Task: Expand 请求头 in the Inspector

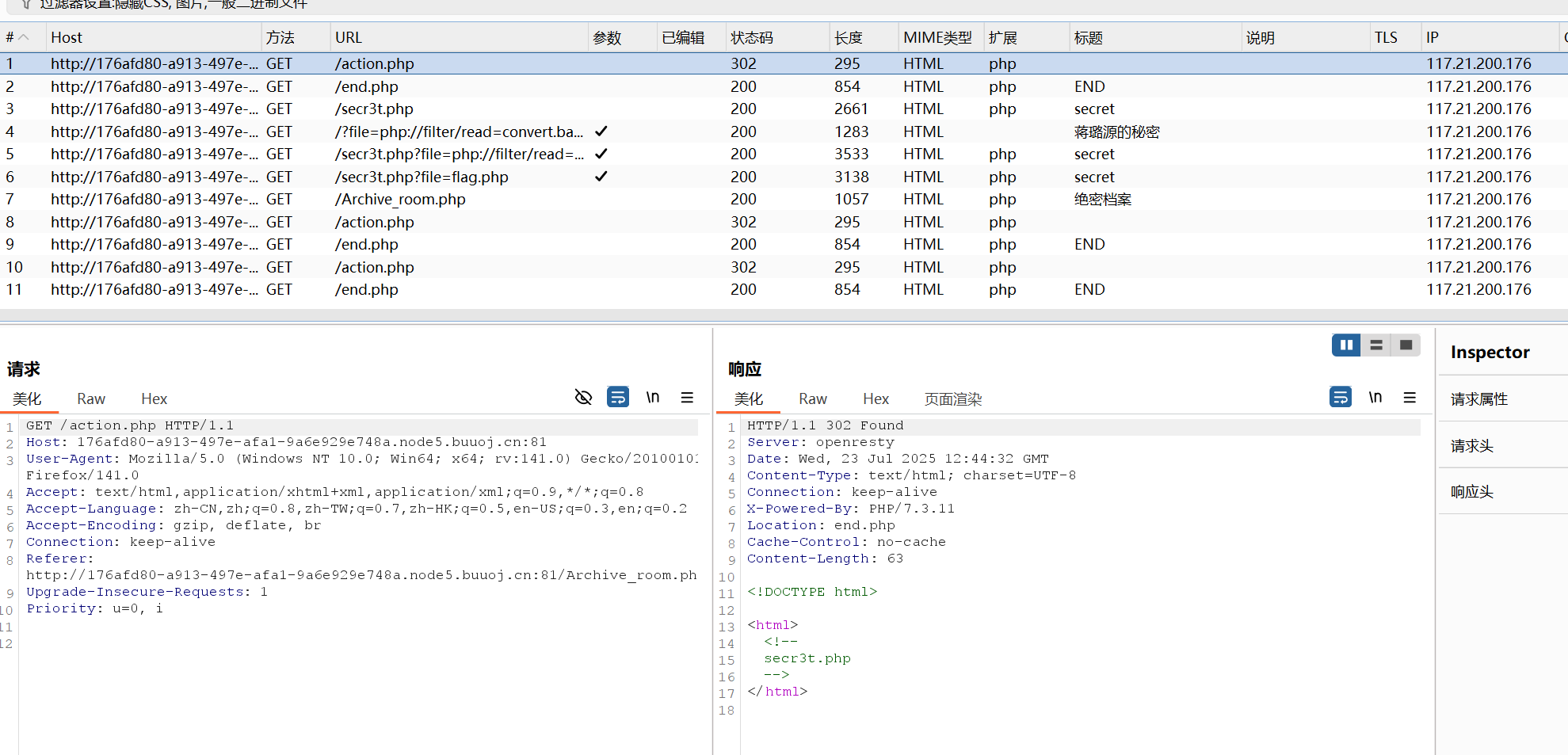Action: [x=1472, y=446]
